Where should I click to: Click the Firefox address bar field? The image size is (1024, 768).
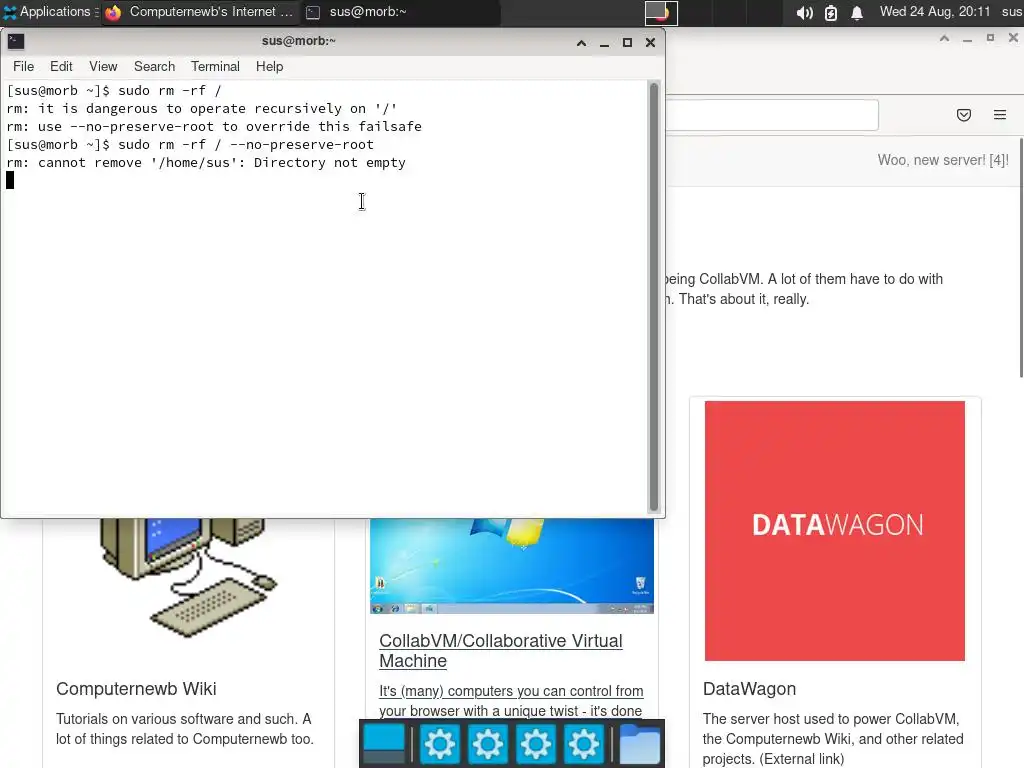772,115
